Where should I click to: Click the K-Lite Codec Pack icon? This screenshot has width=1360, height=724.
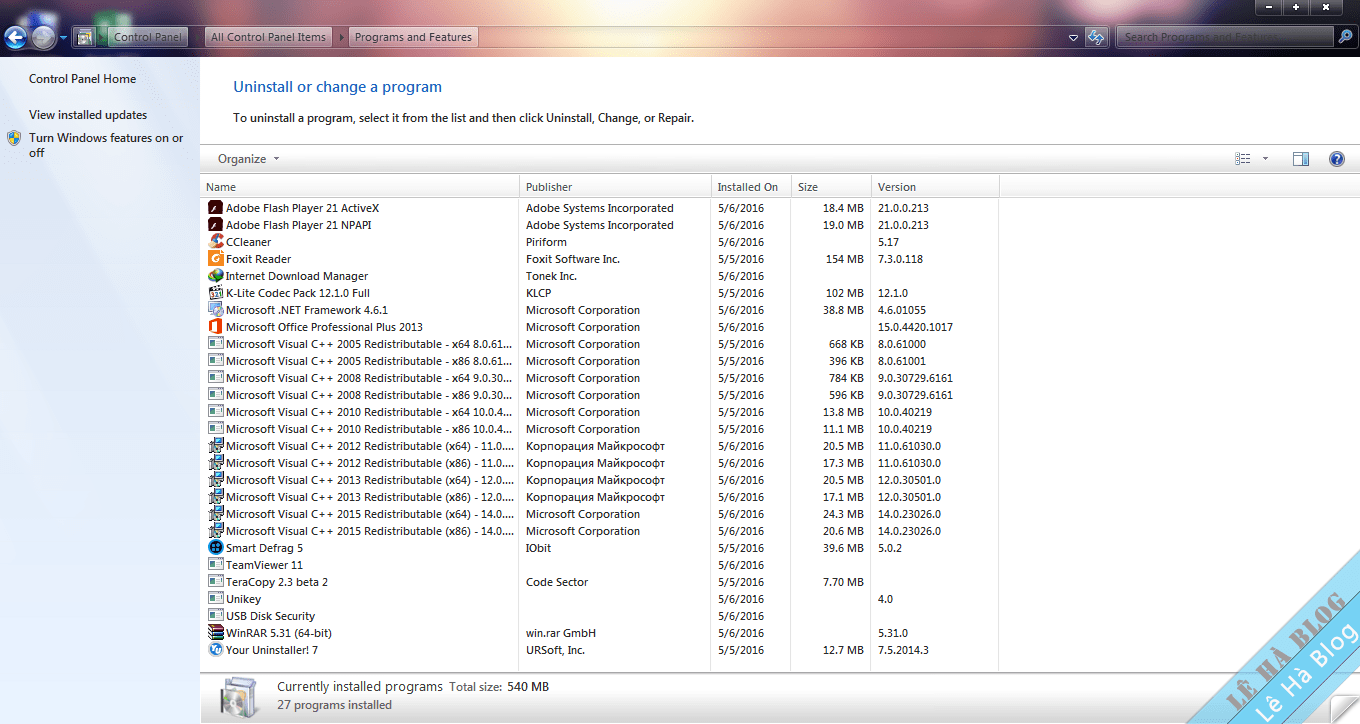[215, 293]
